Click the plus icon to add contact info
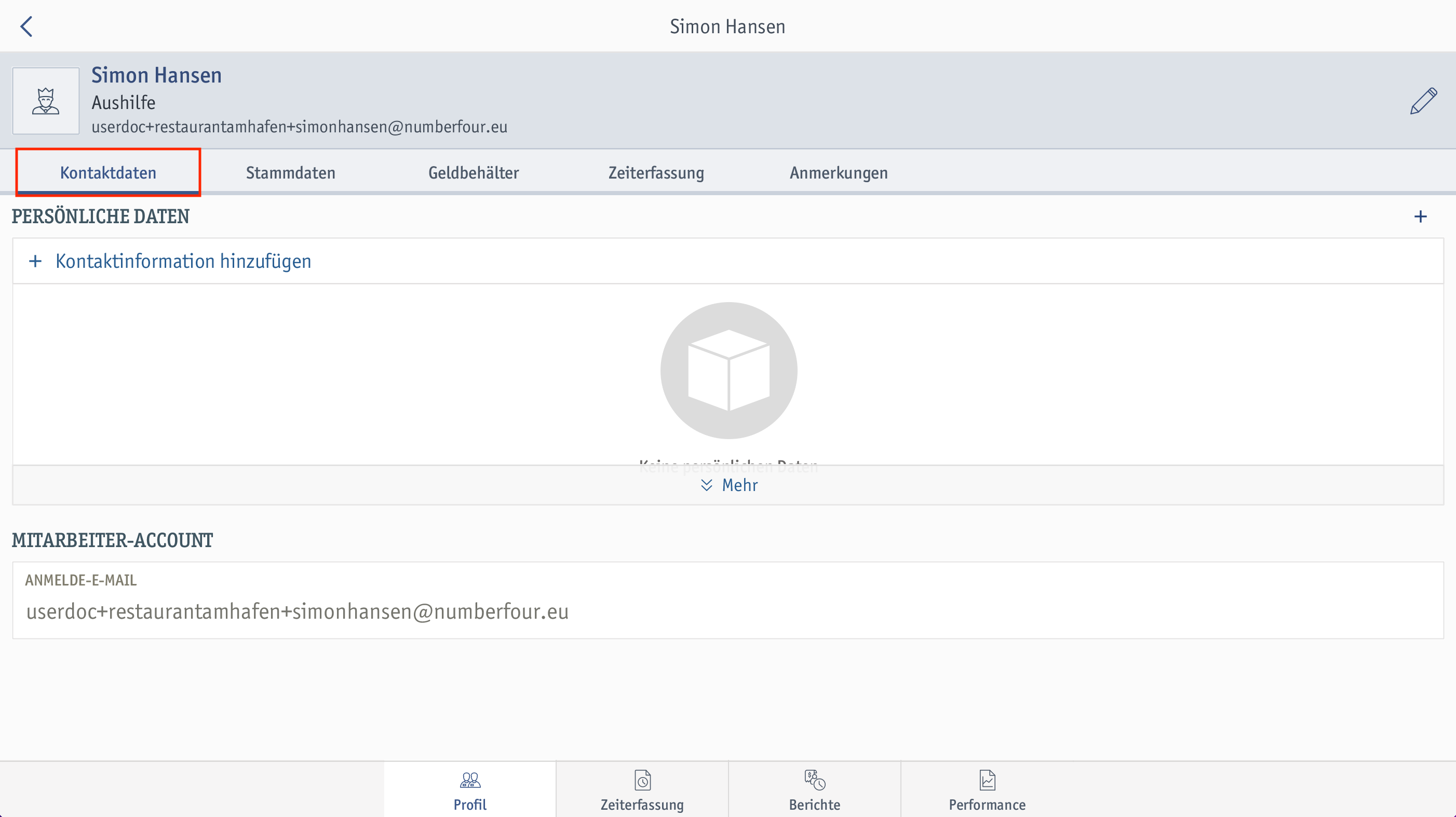The height and width of the screenshot is (817, 1456). pyautogui.click(x=35, y=261)
